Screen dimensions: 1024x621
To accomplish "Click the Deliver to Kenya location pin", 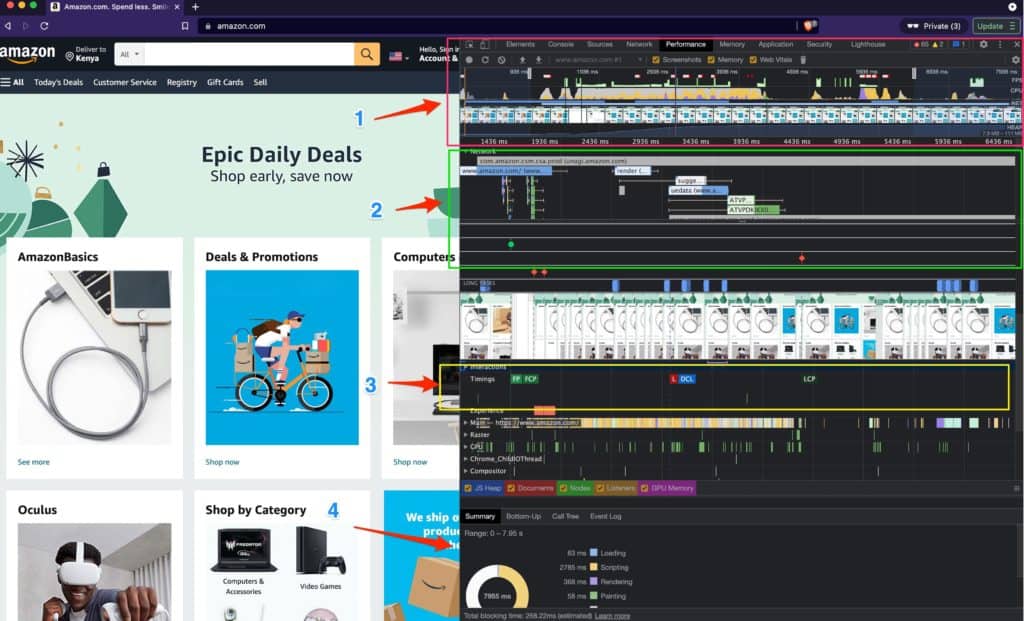I will [x=70, y=57].
